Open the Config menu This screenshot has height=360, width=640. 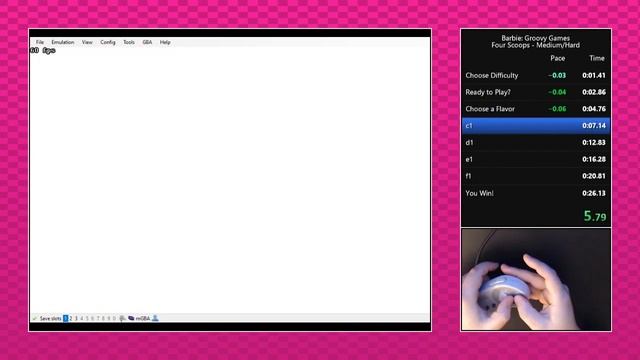(108, 42)
